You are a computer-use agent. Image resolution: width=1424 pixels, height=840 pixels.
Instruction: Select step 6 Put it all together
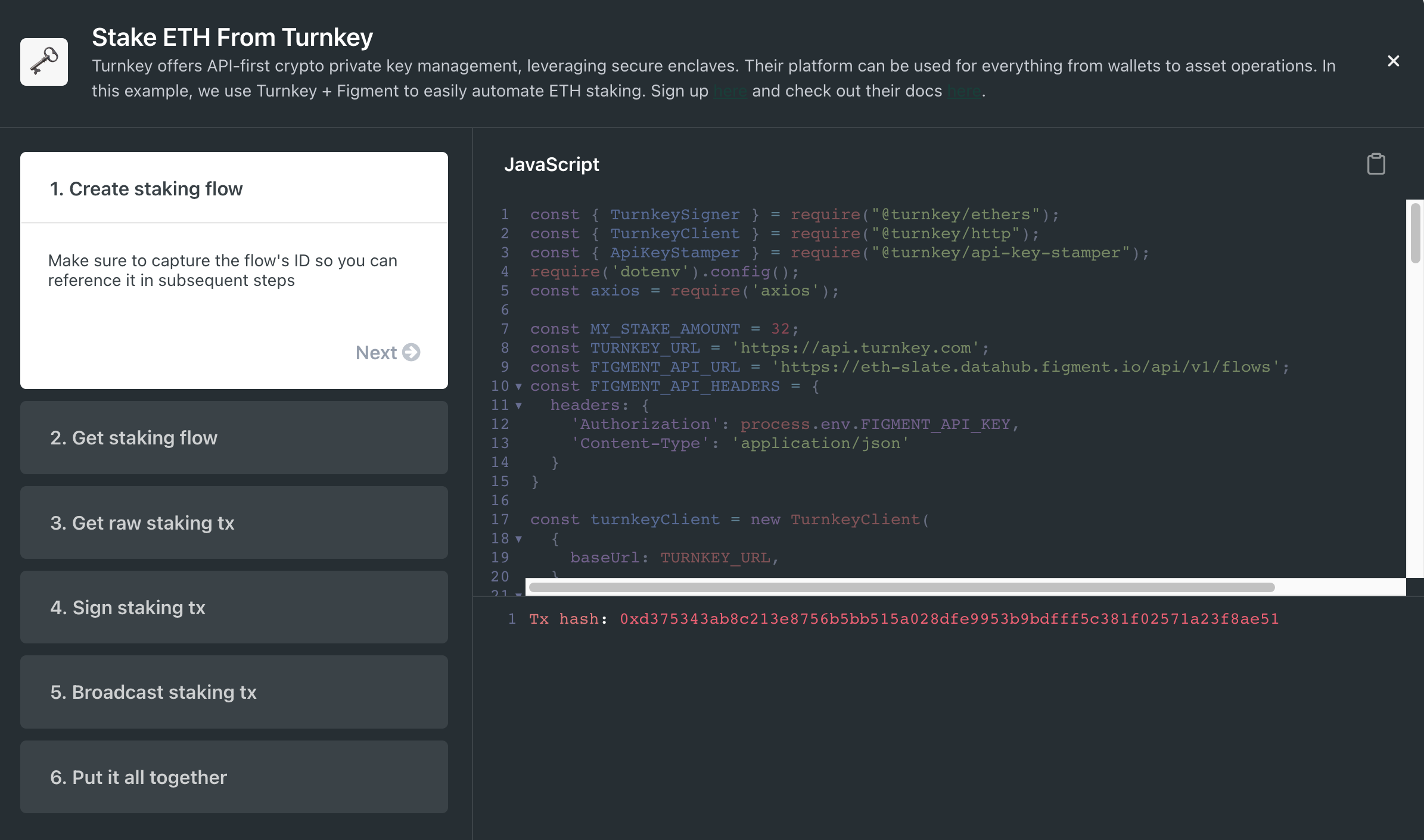(234, 776)
